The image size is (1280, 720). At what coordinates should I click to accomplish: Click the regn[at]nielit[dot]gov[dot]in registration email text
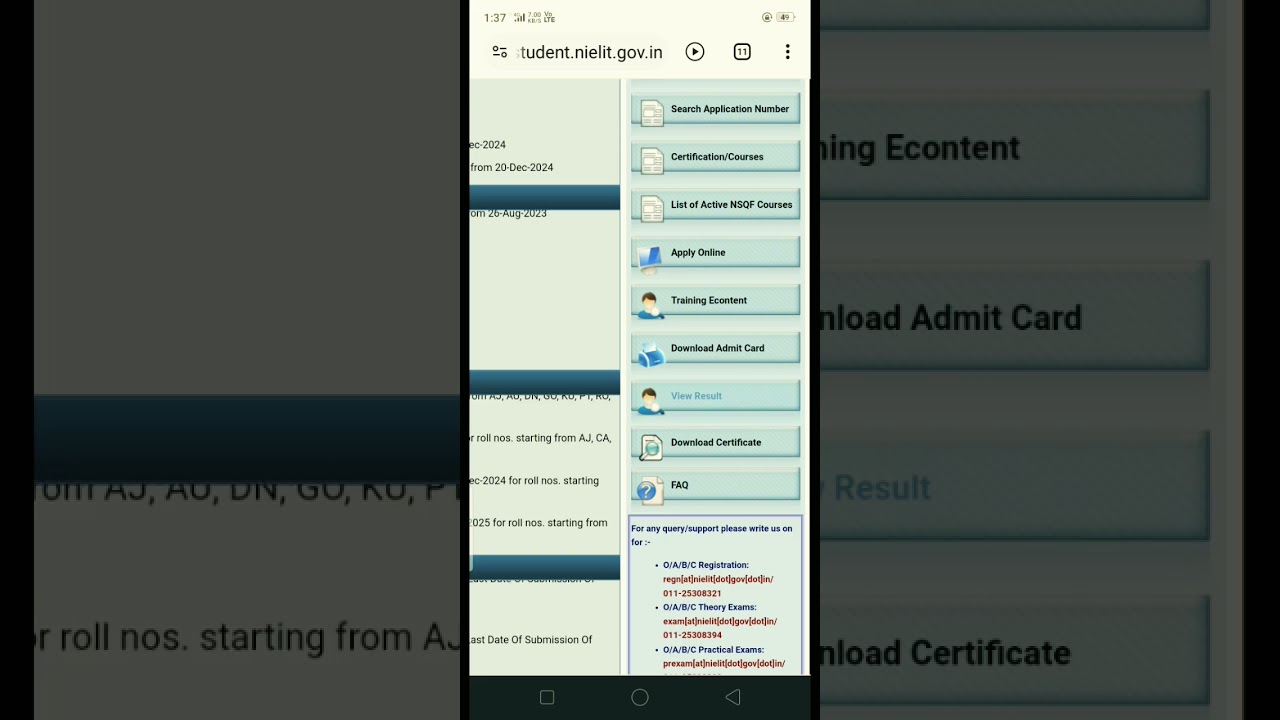pyautogui.click(x=718, y=579)
